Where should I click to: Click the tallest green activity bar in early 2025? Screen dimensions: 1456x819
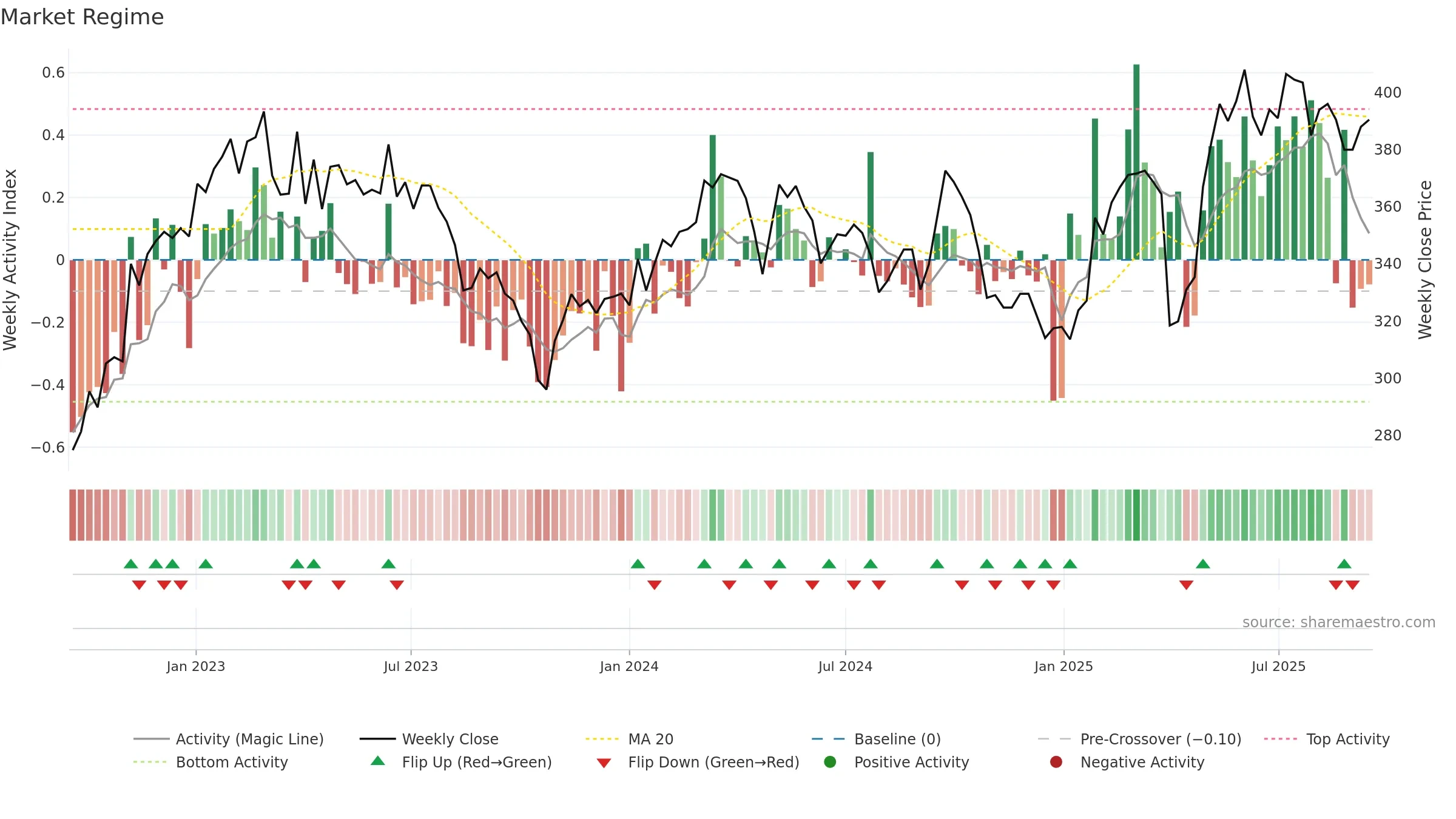point(1136,162)
